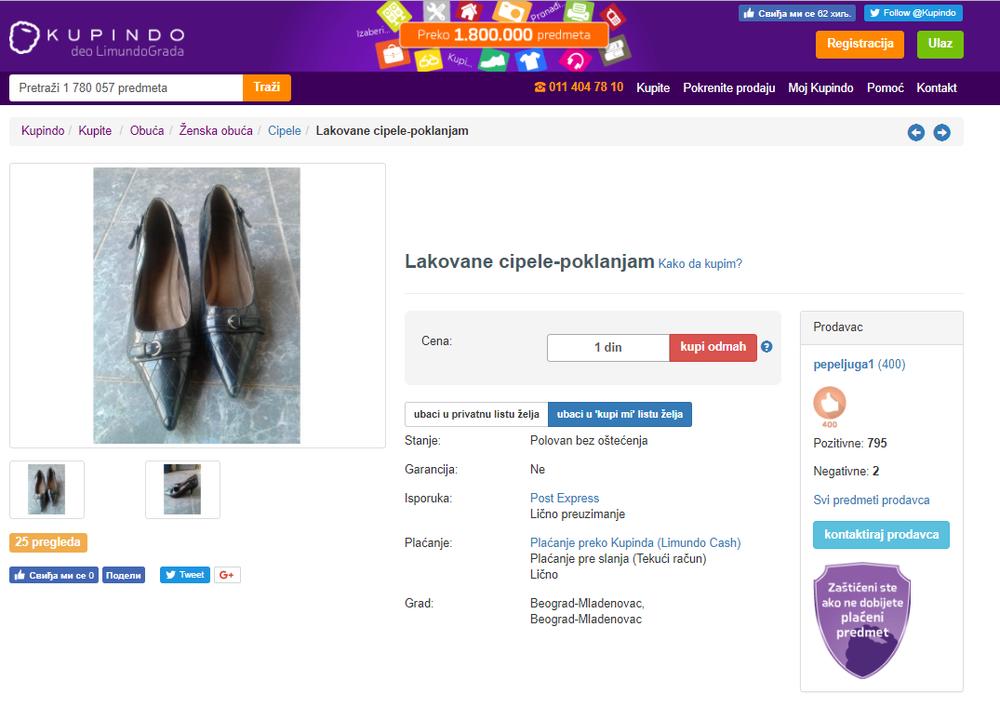Share on Google Plus icon
Viewport: 1000px width, 707px height.
click(227, 575)
